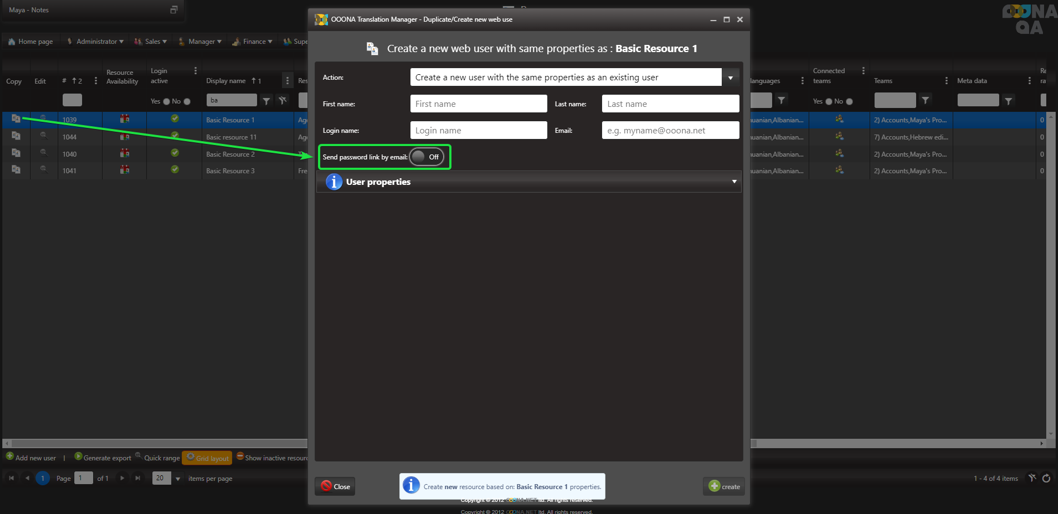Expand the User properties section

[x=733, y=182]
